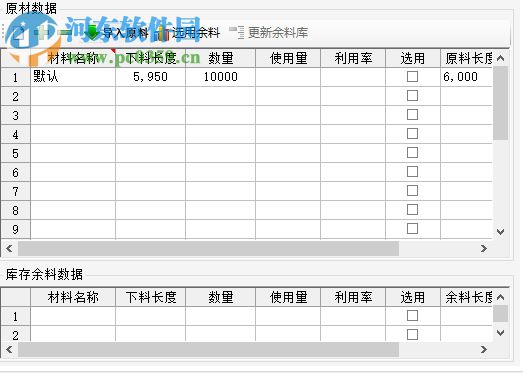Click 数量 header in 库存余料 table
This screenshot has width=523, height=373.
(x=220, y=297)
